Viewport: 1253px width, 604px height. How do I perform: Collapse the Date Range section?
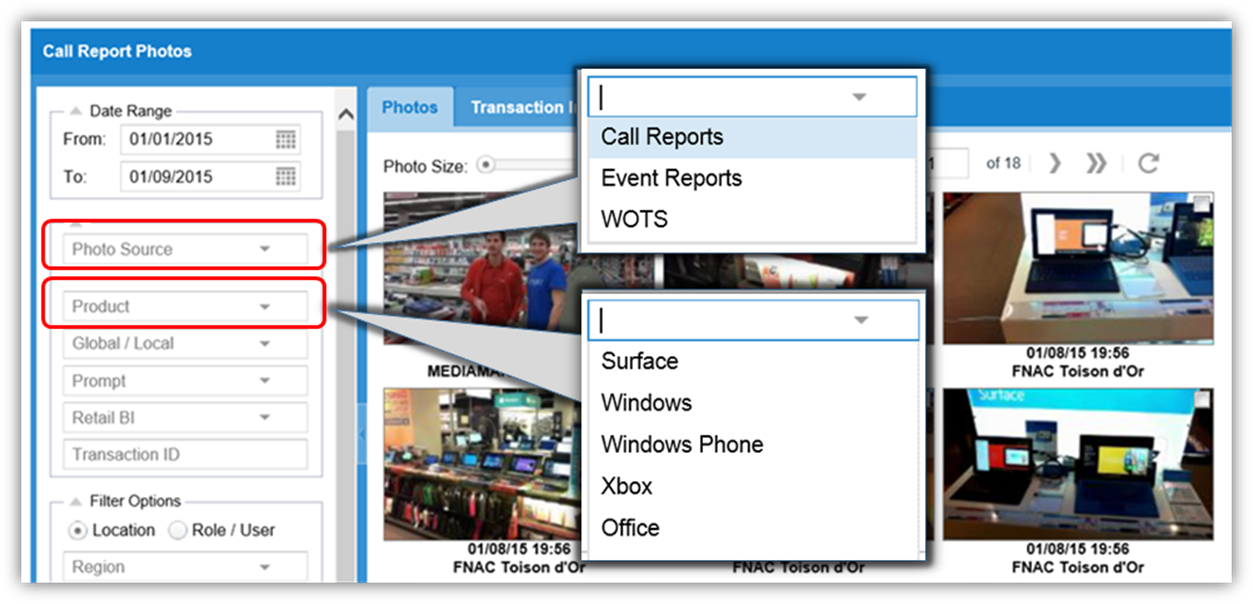(76, 112)
